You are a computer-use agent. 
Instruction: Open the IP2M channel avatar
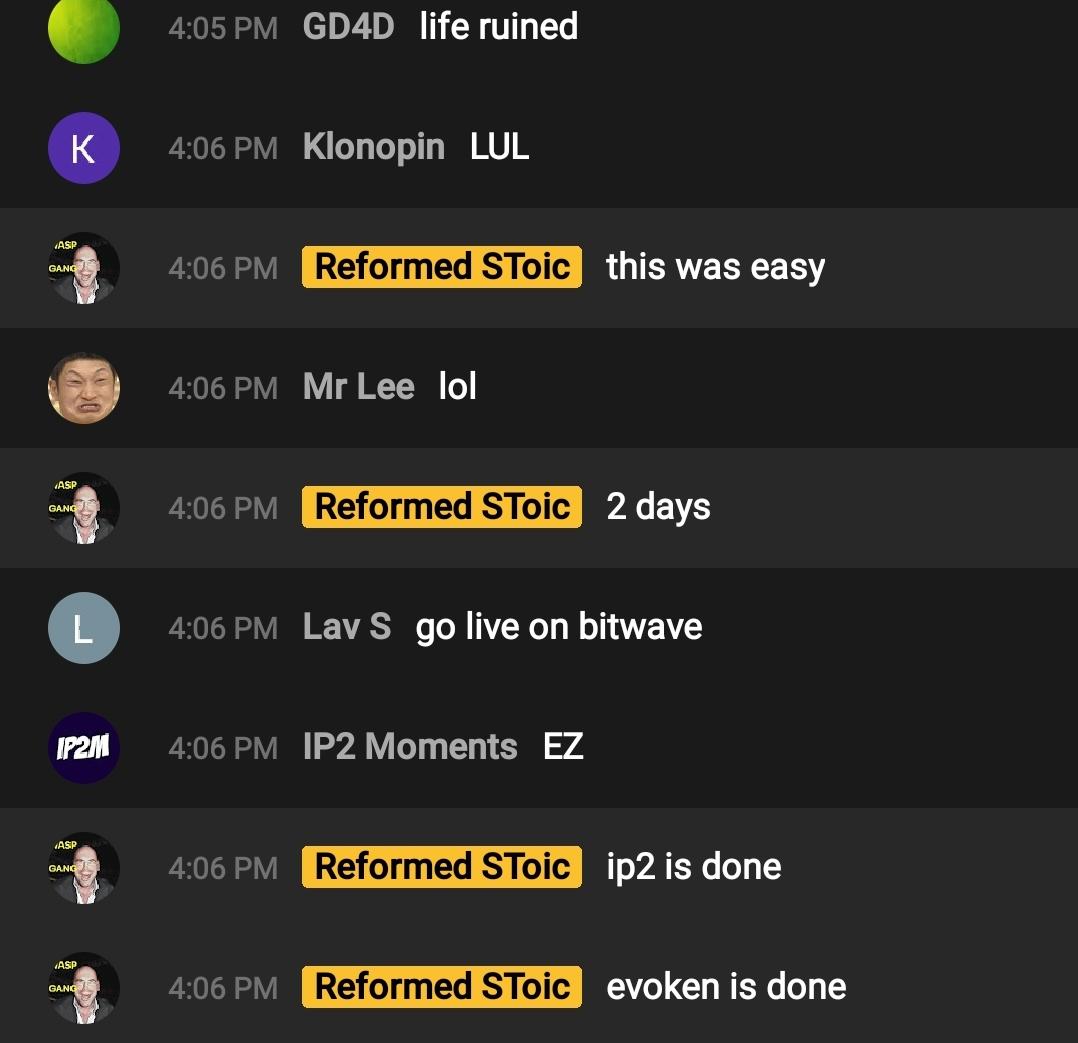[x=84, y=748]
